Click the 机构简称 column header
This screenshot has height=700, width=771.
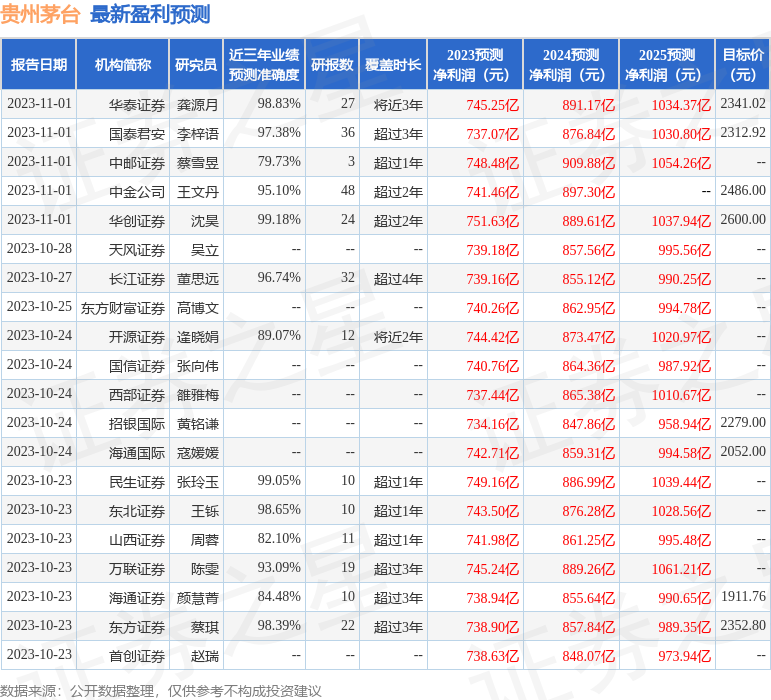click(x=123, y=64)
